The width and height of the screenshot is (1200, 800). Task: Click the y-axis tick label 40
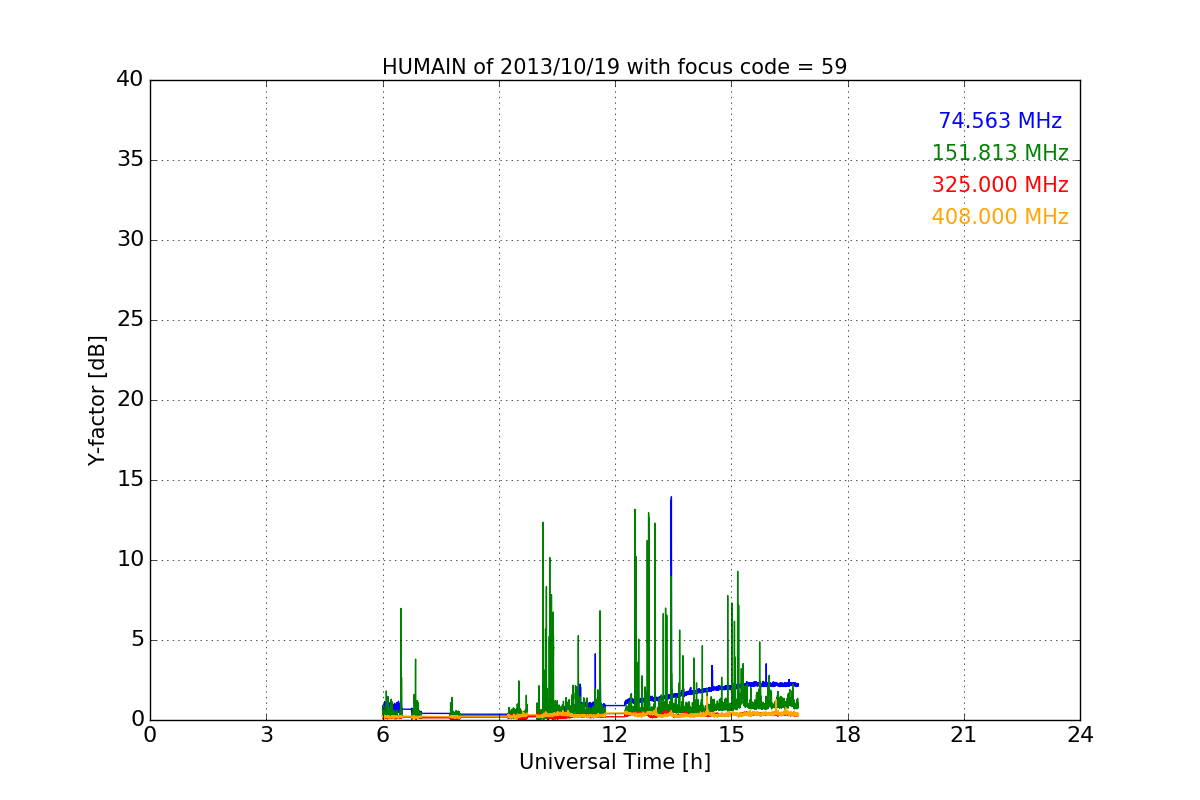click(130, 80)
